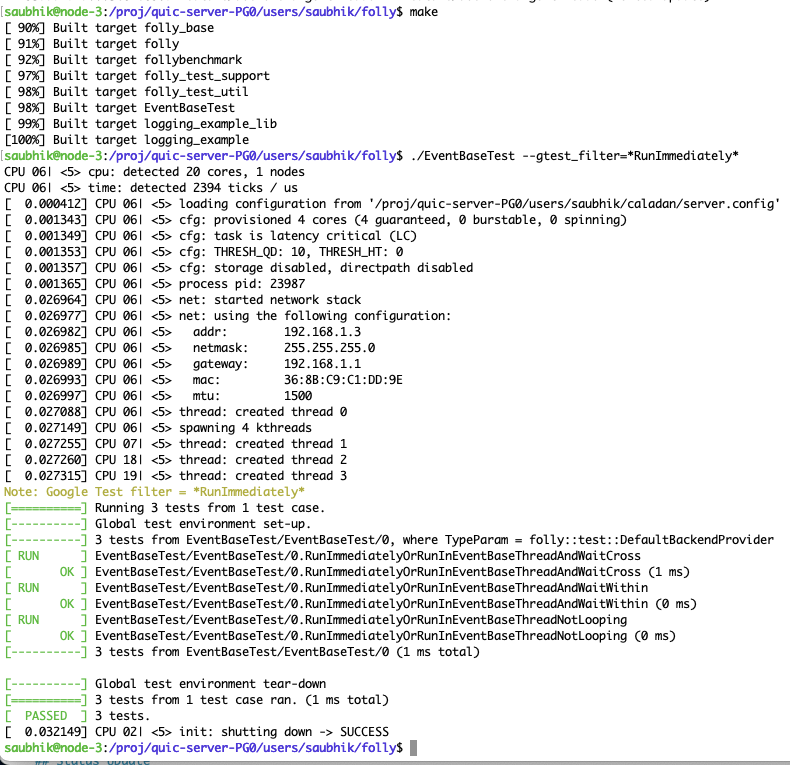Select the gateway value 192.168.1.1

[x=322, y=364]
